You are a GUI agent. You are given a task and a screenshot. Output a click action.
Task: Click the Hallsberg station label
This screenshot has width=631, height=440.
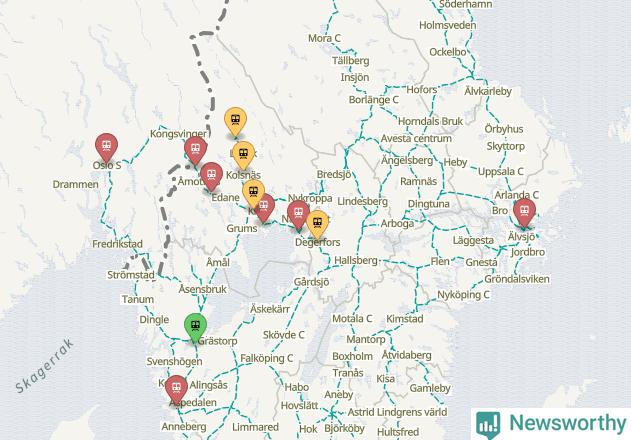[356, 260]
